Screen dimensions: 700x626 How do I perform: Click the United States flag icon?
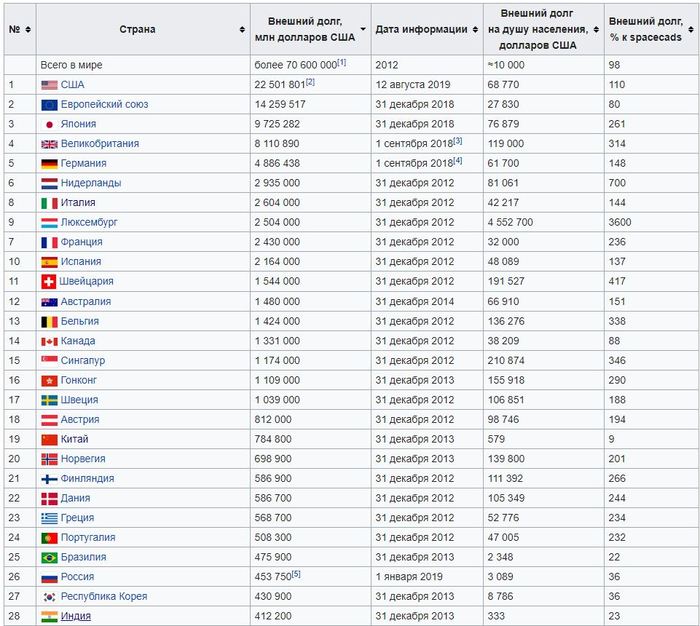point(49,85)
